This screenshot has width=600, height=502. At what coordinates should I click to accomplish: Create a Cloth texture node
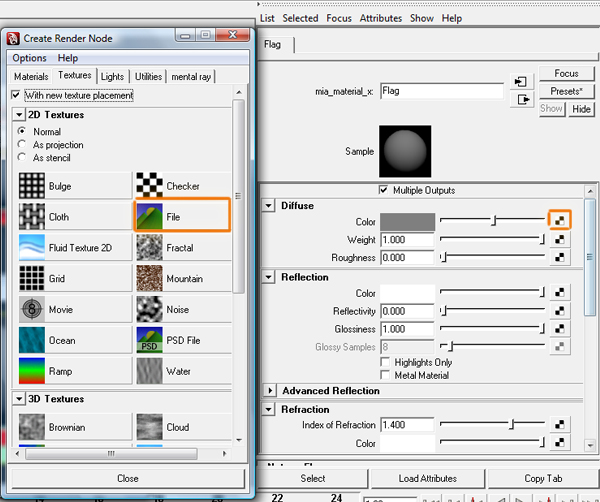click(75, 217)
